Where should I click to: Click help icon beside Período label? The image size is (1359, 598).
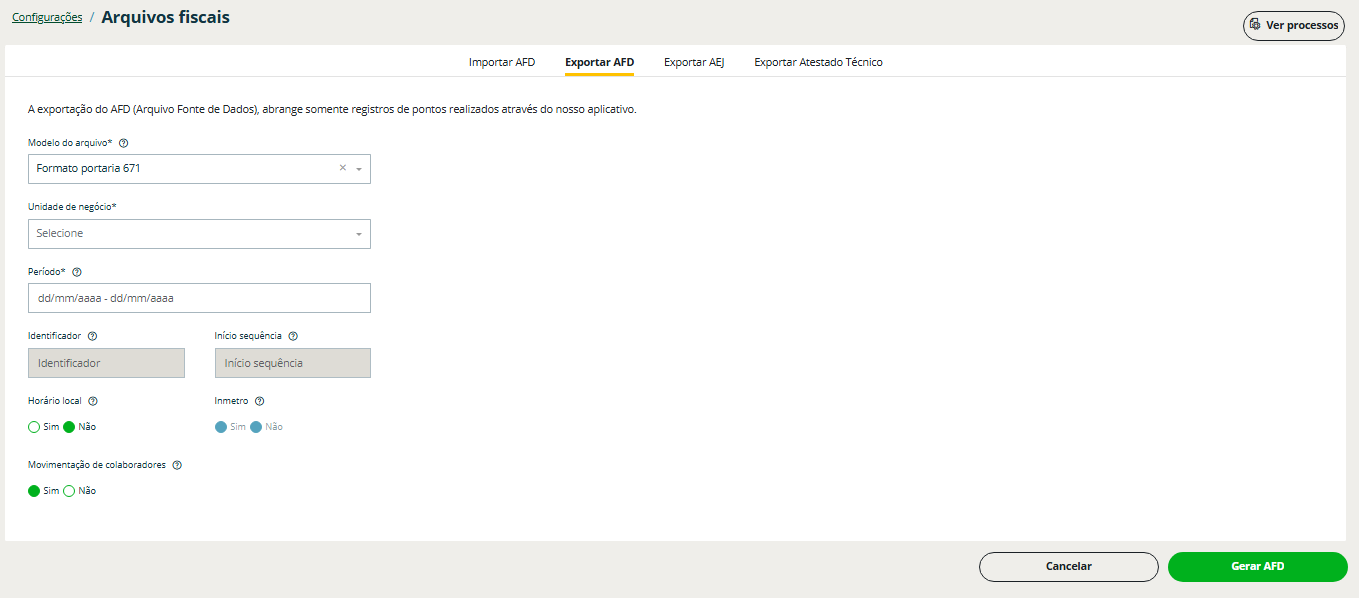77,272
